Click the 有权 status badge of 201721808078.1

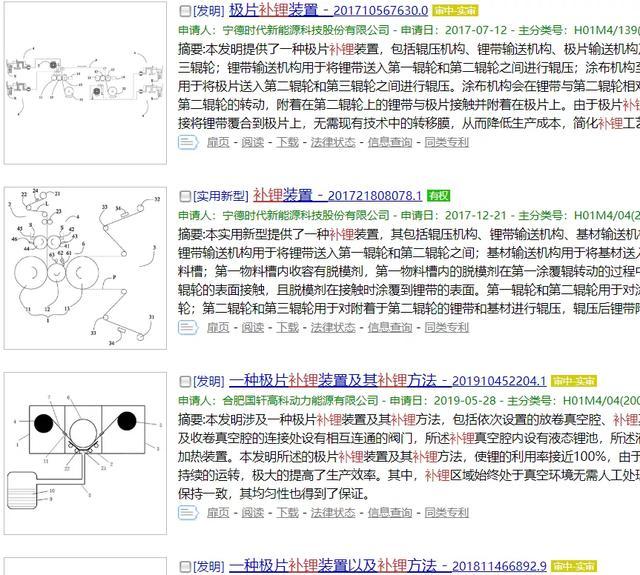(x=438, y=196)
